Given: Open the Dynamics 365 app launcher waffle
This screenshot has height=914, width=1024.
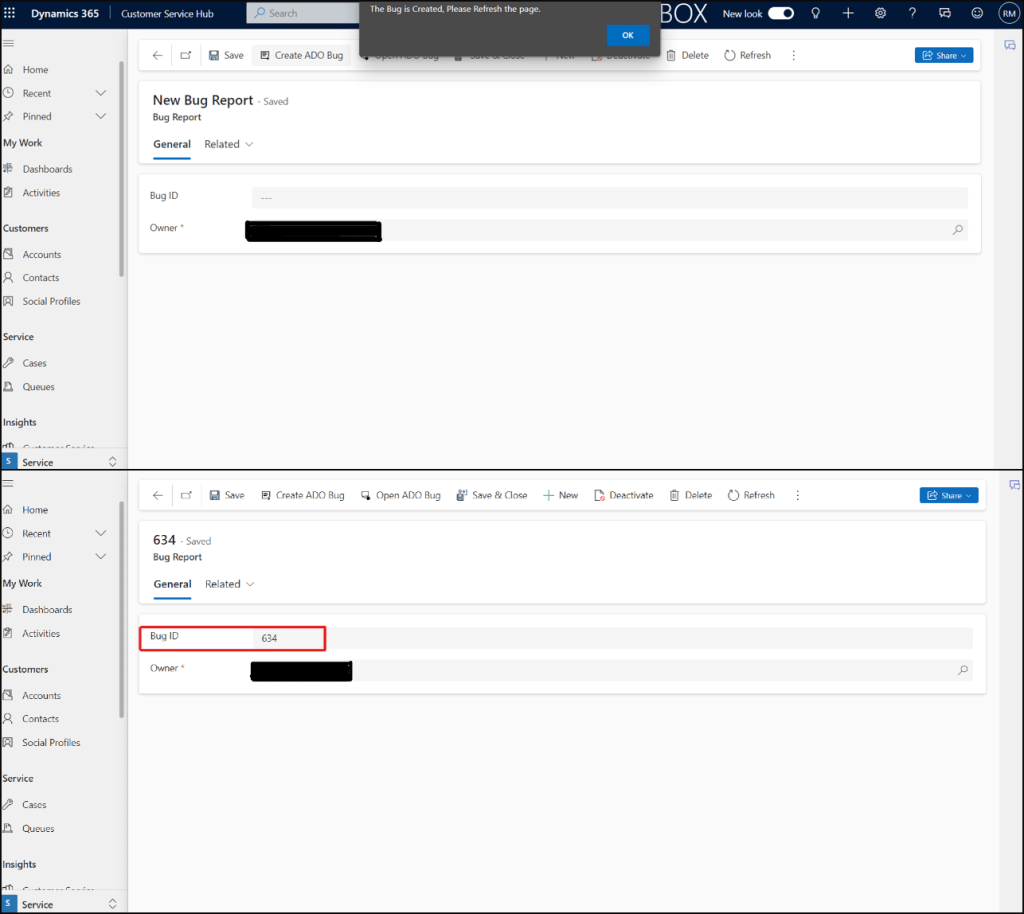Looking at the screenshot, I should 10,14.
